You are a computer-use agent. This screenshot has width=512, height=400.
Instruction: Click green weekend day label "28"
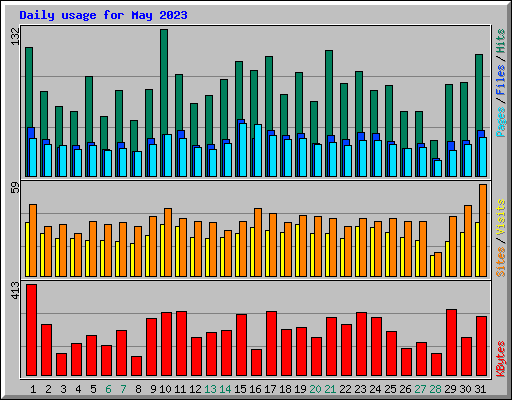[x=435, y=389]
